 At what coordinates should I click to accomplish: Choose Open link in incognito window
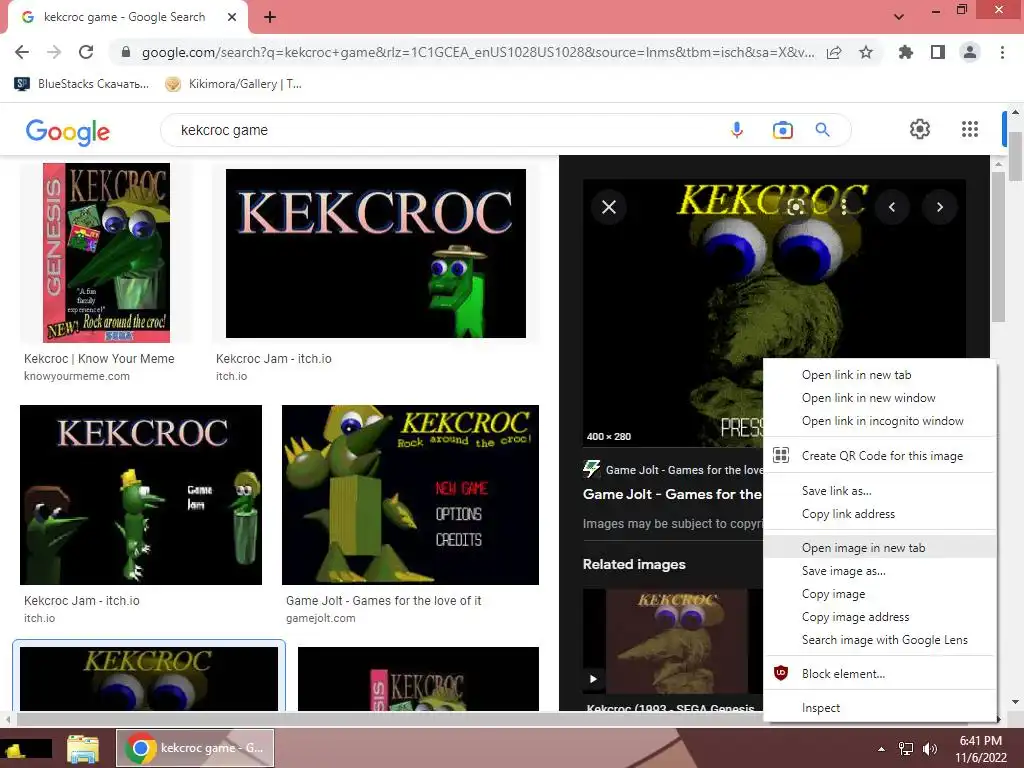[880, 421]
